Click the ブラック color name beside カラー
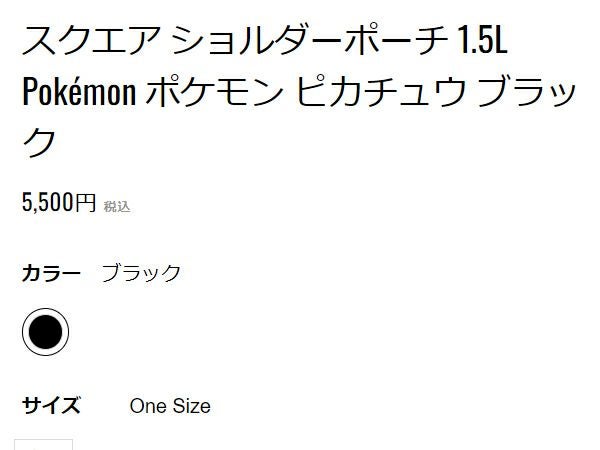Viewport: 600px width, 450px height. click(x=141, y=273)
